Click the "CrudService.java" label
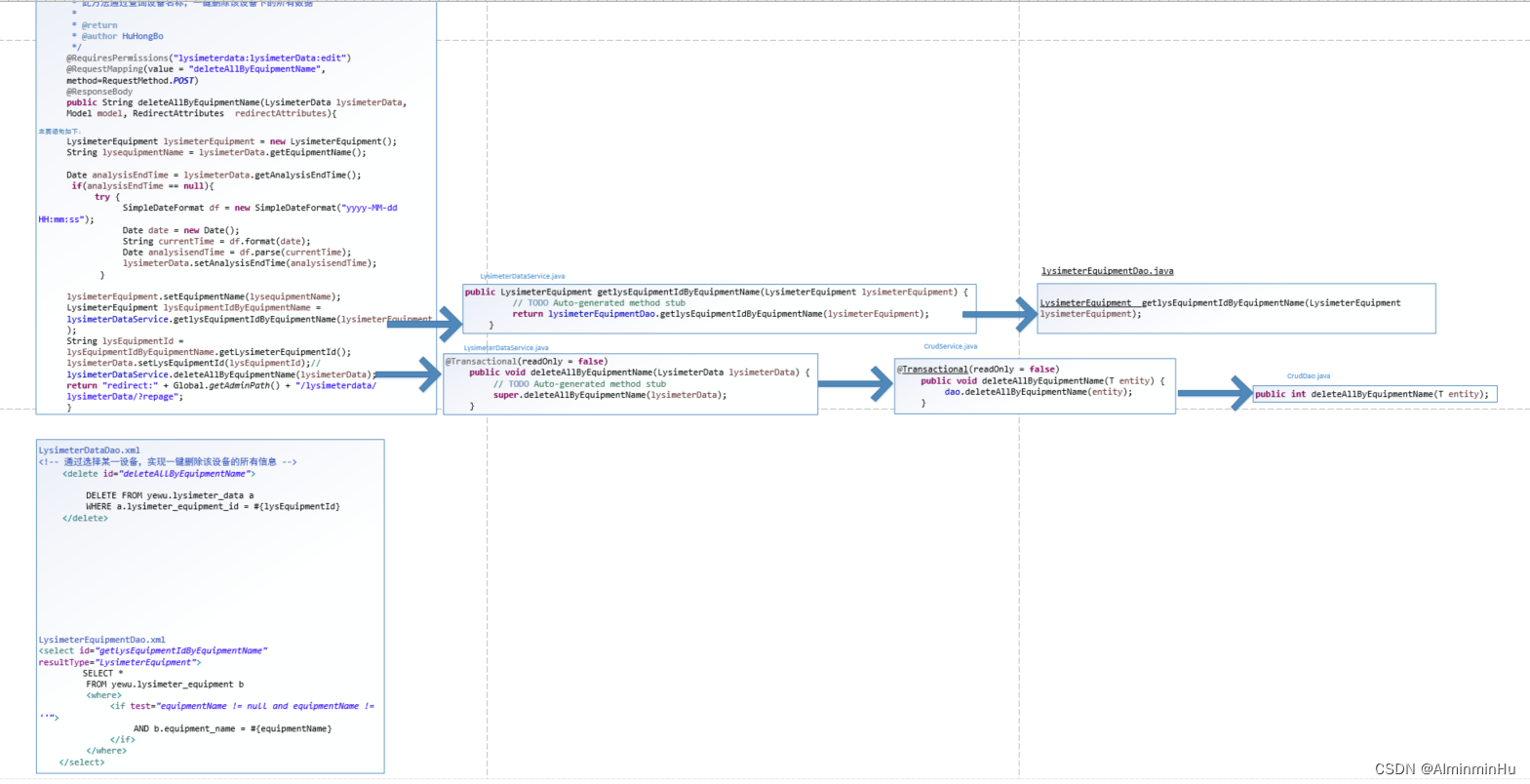This screenshot has height=784, width=1530. tap(951, 346)
